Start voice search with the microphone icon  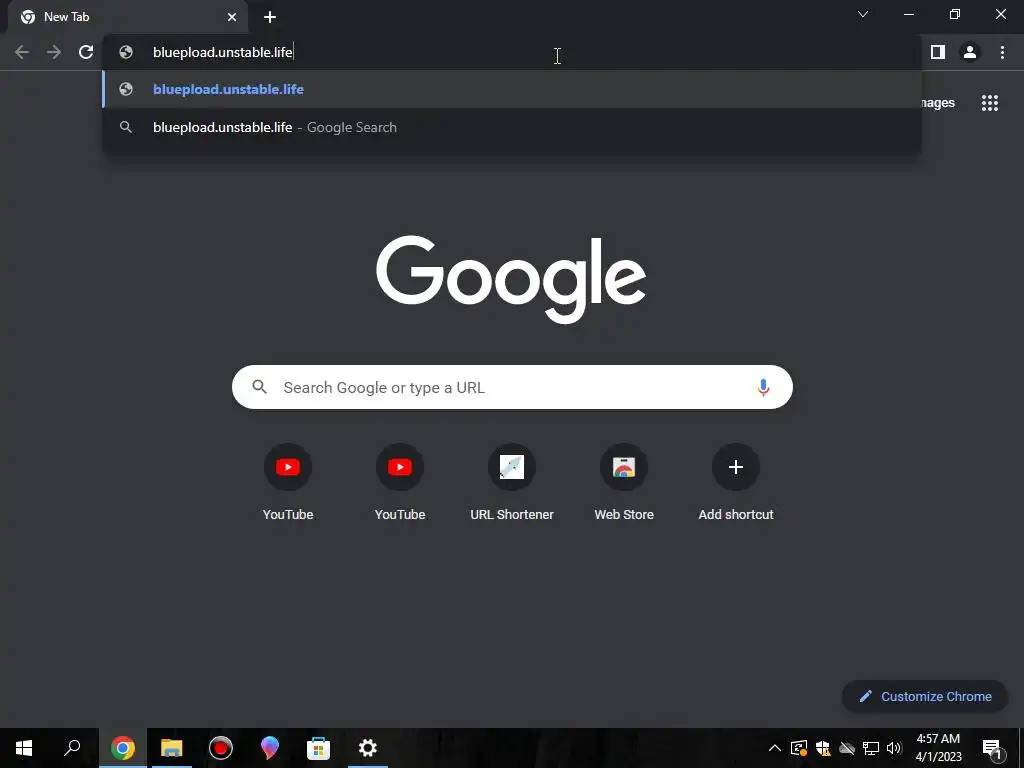tap(763, 387)
